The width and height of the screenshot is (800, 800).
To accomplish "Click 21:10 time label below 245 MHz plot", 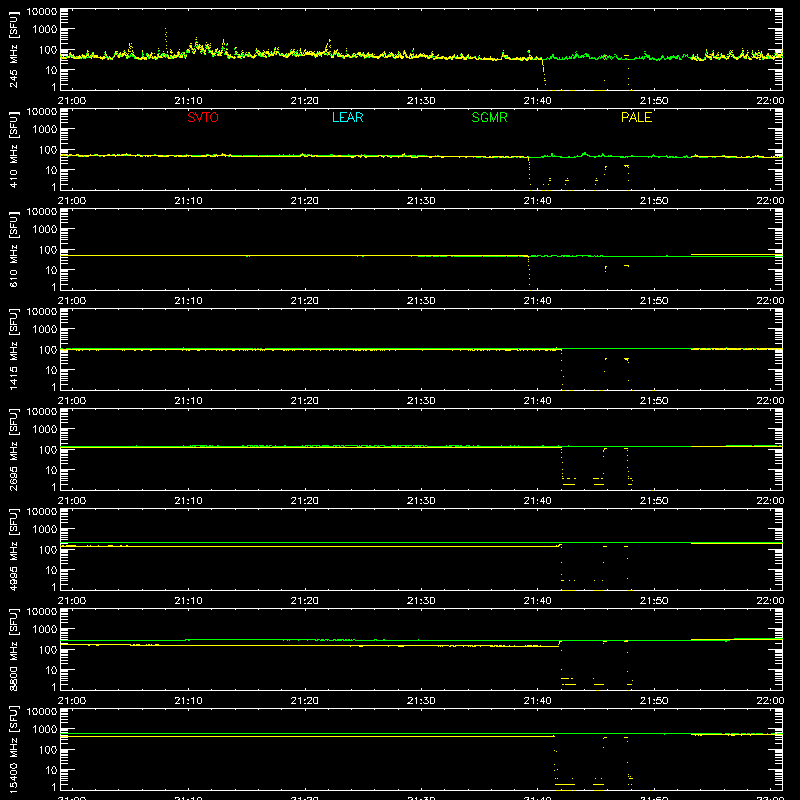I will pos(188,101).
